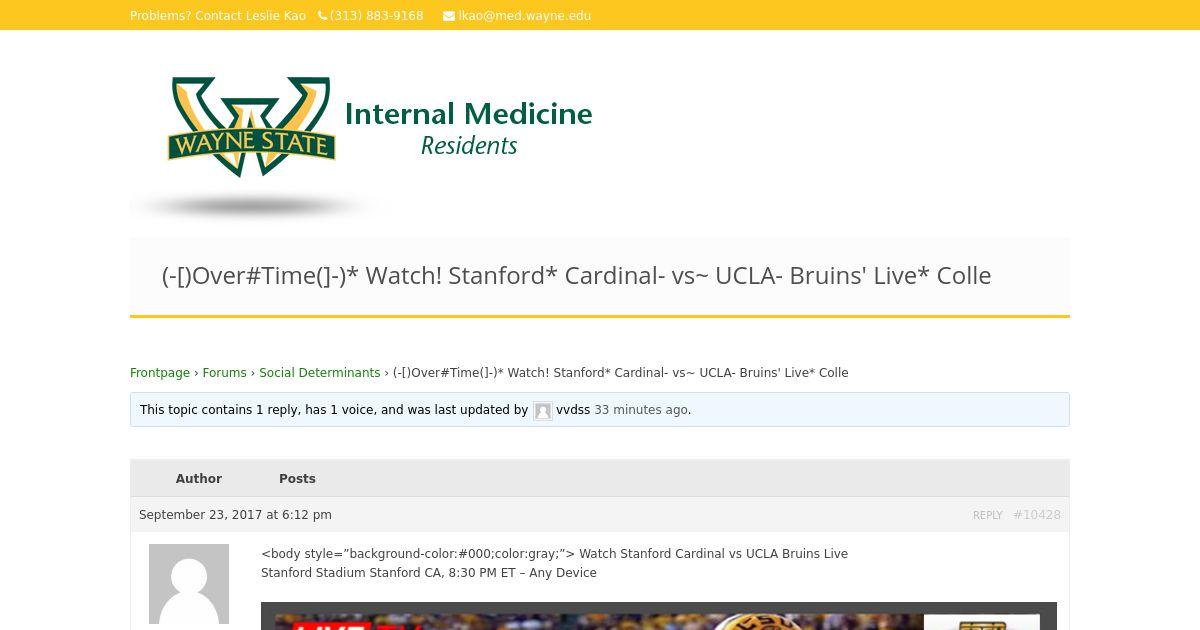Click lkao@med.wayne.edu email address
The height and width of the screenshot is (630, 1200).
pos(525,16)
